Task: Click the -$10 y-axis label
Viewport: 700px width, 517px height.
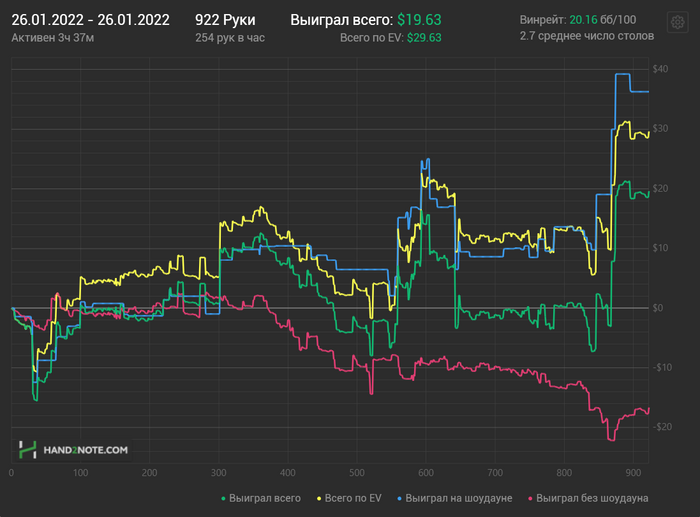Action: 662,367
